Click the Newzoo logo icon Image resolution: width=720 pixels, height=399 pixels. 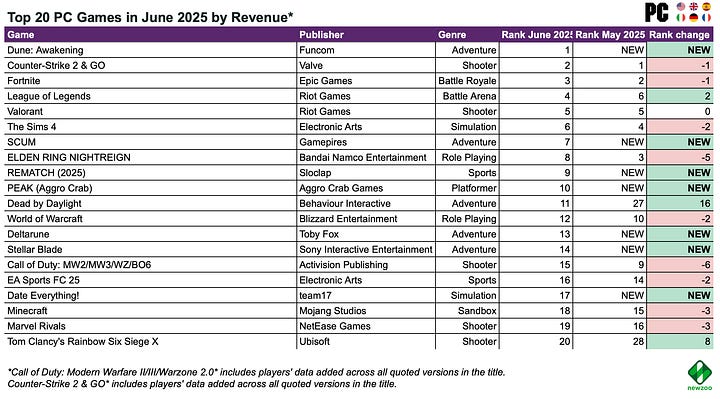(700, 374)
